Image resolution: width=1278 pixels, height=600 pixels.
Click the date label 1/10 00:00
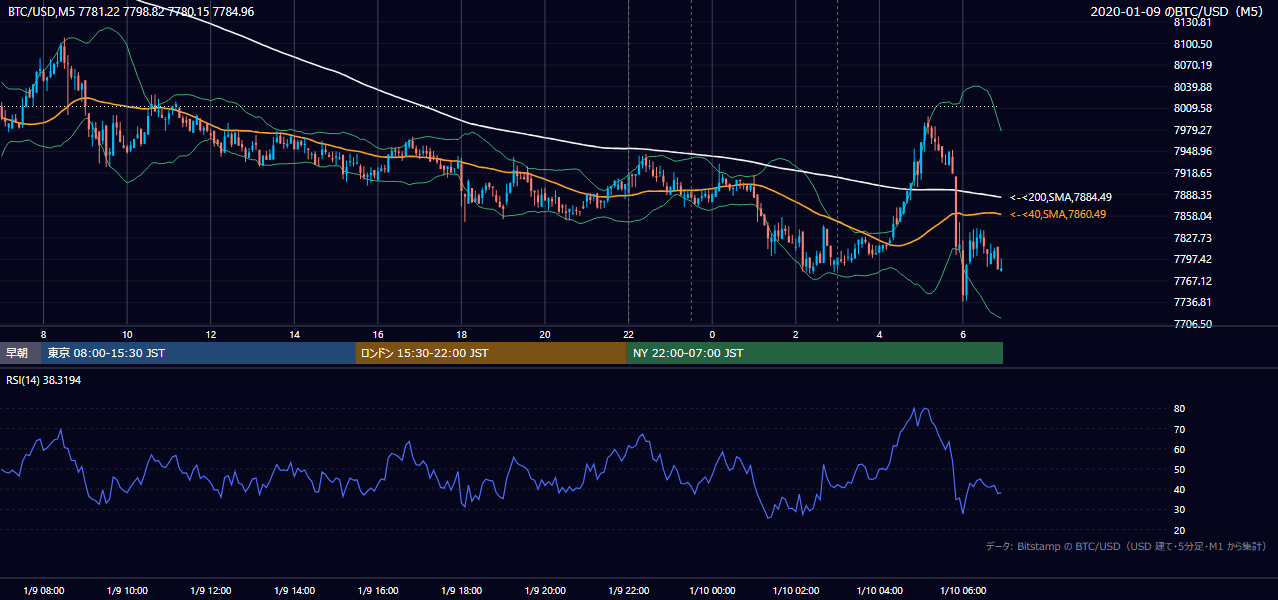[712, 590]
